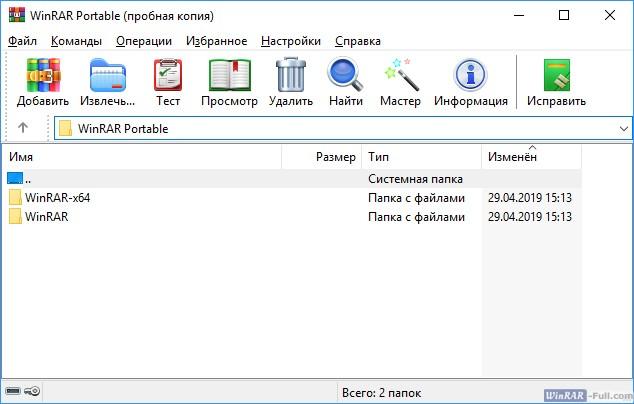Click Папка с файлами in WinRAR-x64 row

(416, 198)
